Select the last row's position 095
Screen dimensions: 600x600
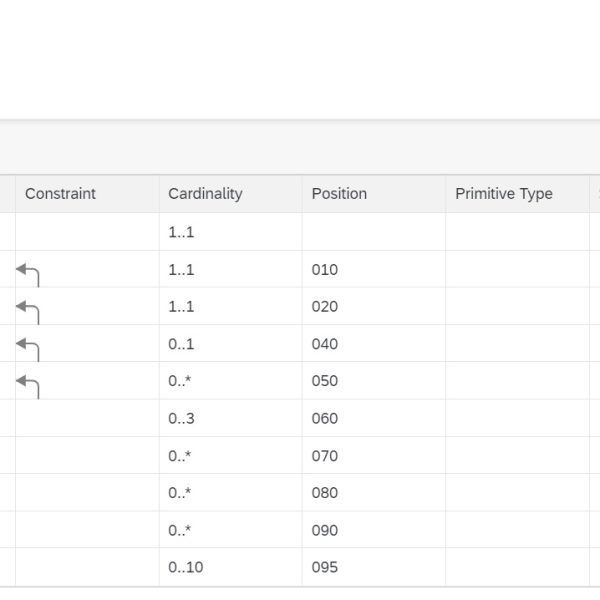tap(325, 568)
